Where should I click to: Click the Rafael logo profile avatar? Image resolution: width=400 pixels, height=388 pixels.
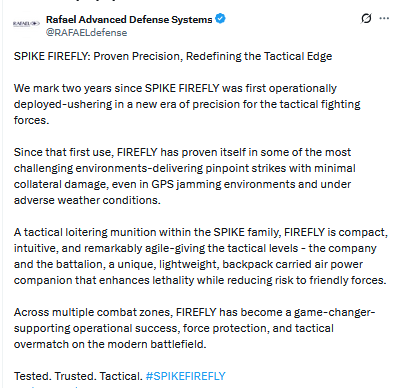(x=26, y=23)
